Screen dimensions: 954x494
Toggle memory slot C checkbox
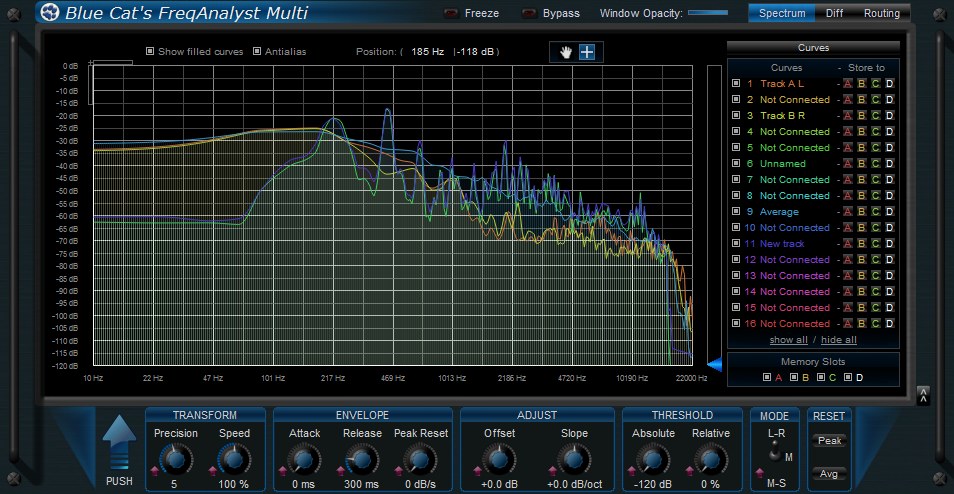pos(821,377)
